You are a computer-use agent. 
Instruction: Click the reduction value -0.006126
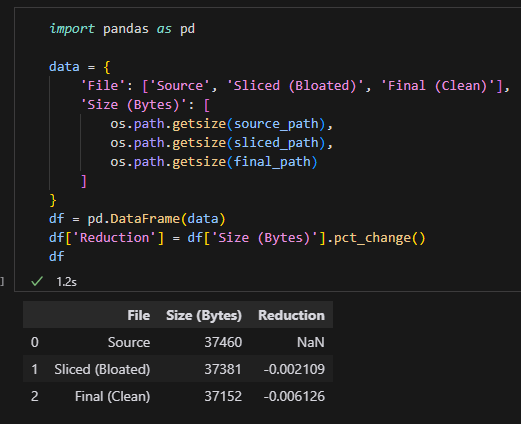294,396
